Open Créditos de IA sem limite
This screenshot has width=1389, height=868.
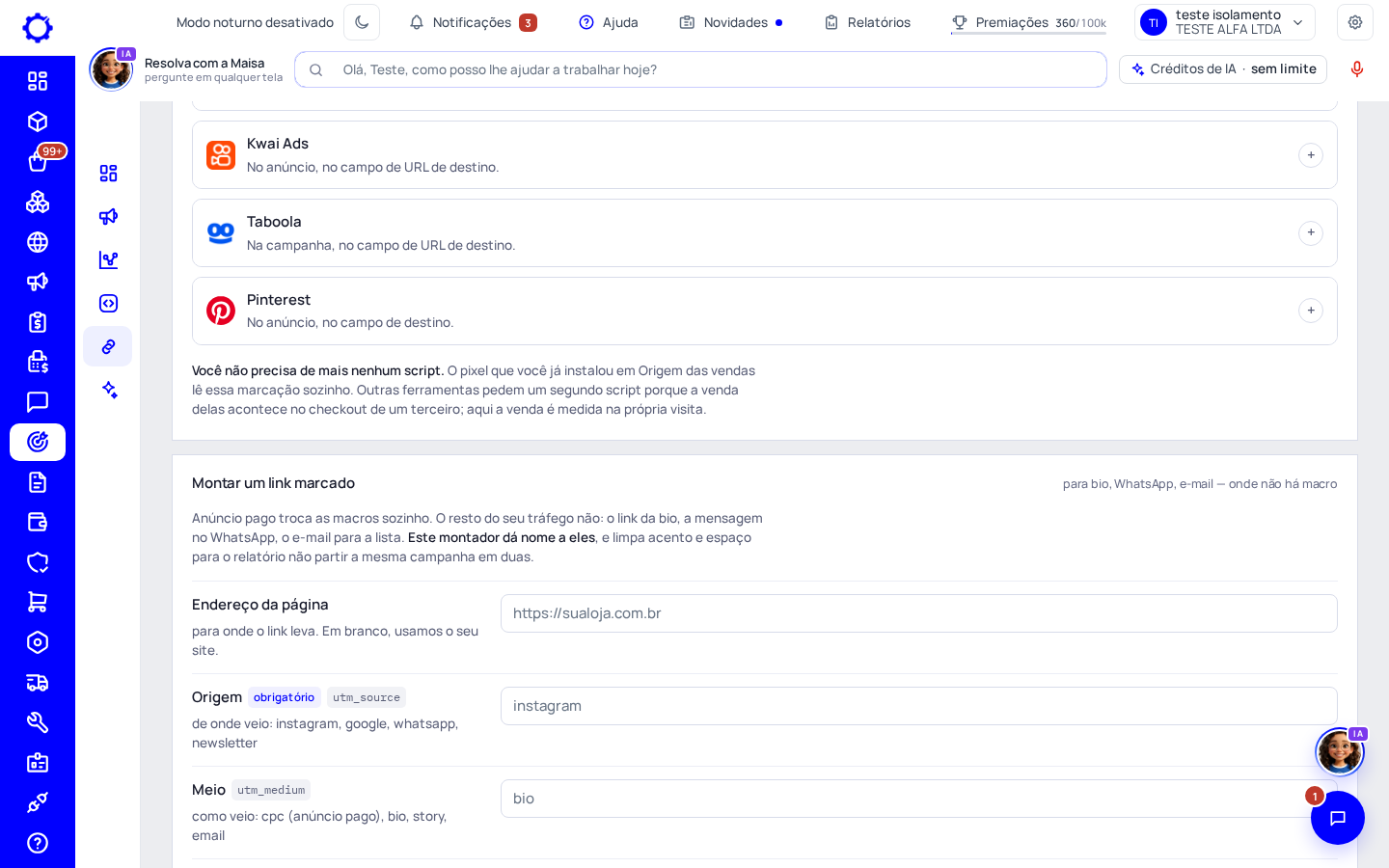[x=1223, y=69]
